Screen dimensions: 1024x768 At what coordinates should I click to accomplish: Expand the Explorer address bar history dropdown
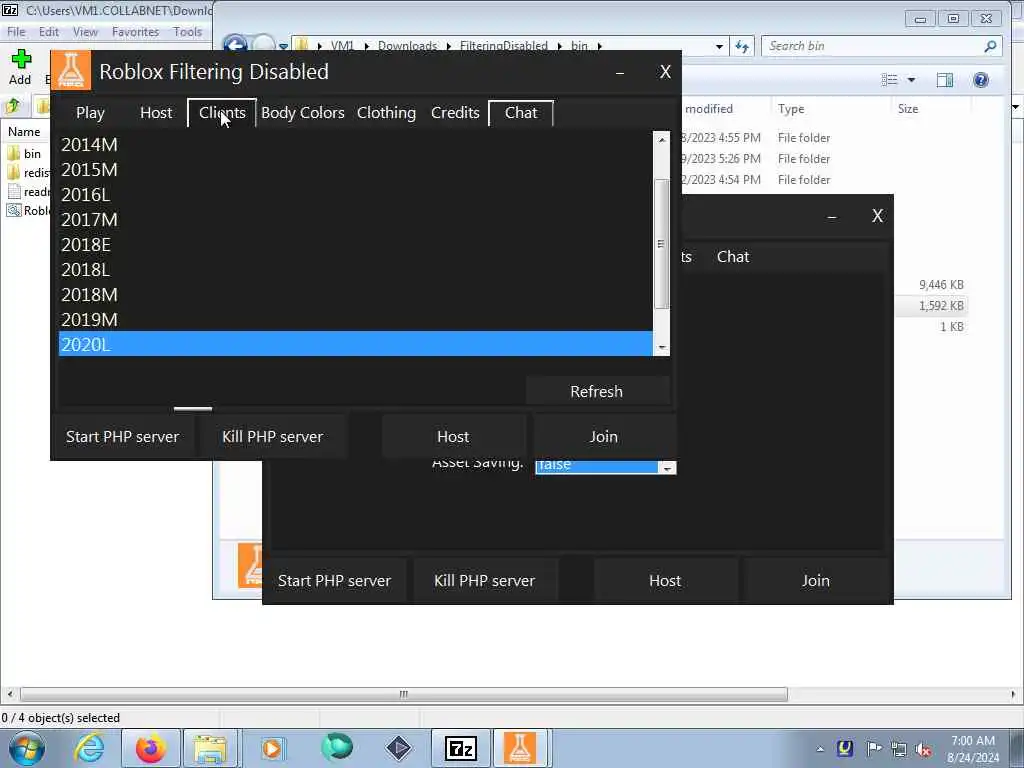(719, 46)
